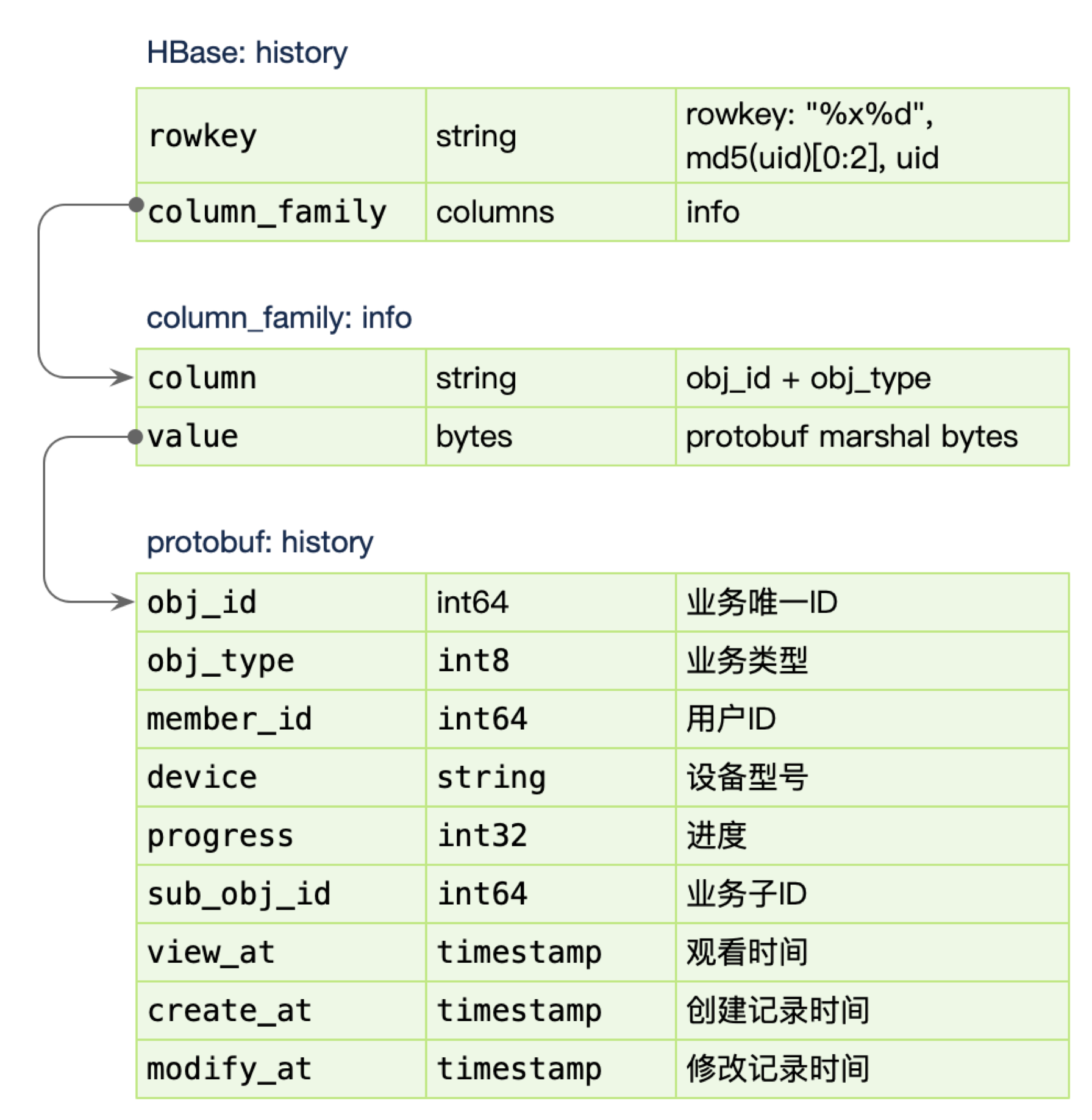Click the sub_obj_id field cell

[x=281, y=894]
